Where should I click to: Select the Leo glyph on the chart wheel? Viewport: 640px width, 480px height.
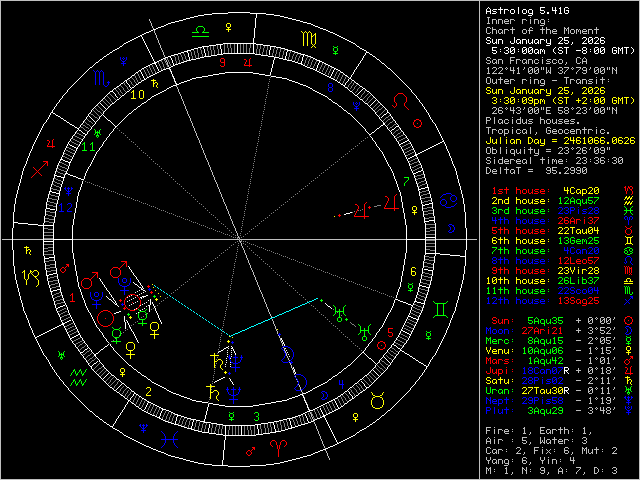coord(401,101)
